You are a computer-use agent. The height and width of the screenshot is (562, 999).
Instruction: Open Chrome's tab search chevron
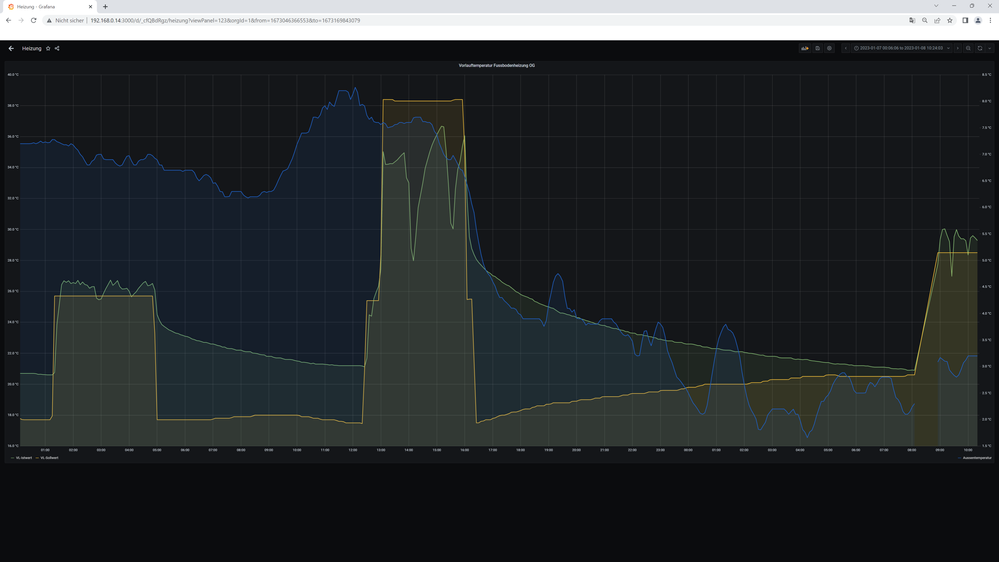click(x=936, y=6)
